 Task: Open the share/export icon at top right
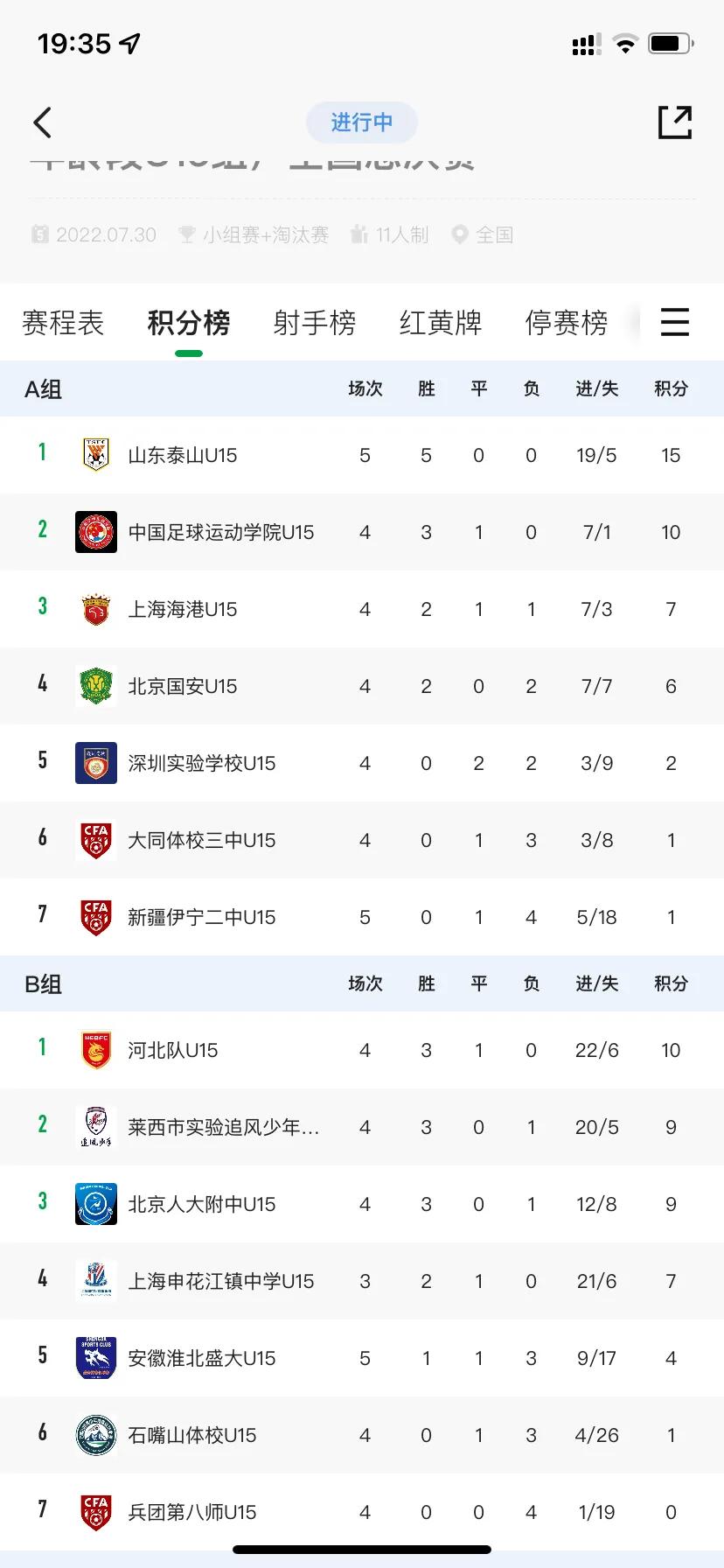click(x=676, y=123)
